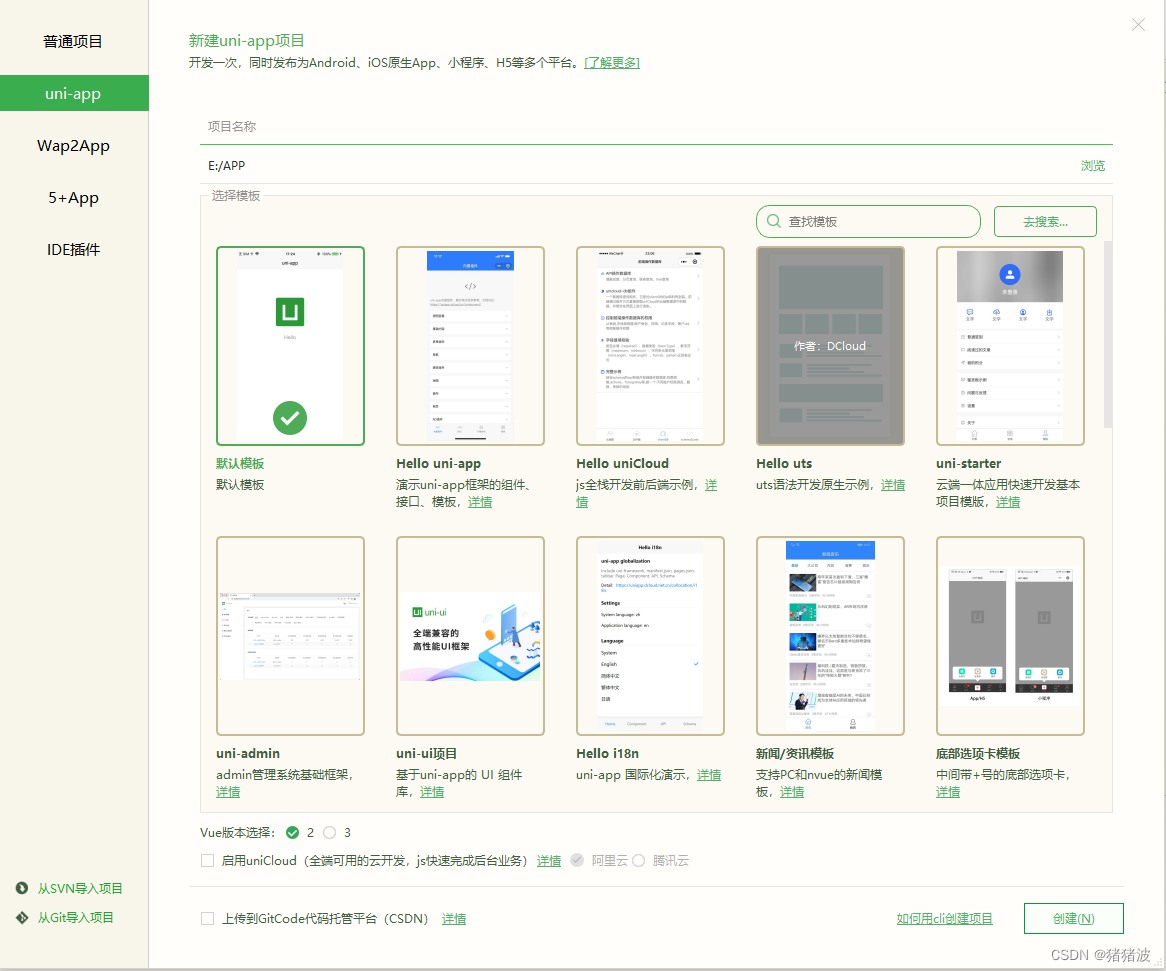Select the uni-ui项目 template thumbnail
Image resolution: width=1166 pixels, height=971 pixels.
point(470,636)
